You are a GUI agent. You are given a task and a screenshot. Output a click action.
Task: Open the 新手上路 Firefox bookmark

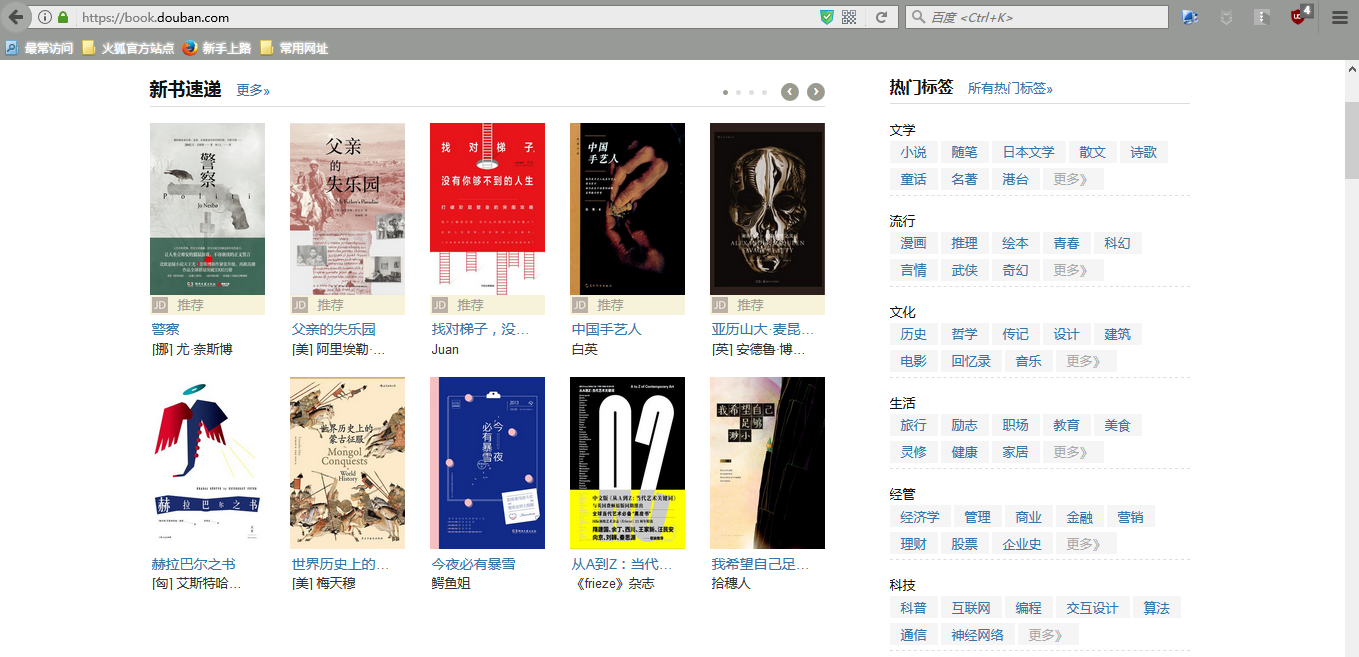[217, 48]
